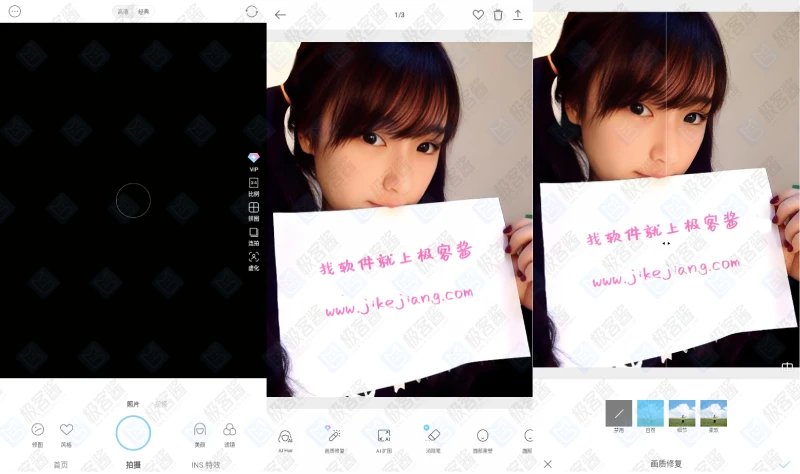Open the 修图 photo edit icon

(x=37, y=435)
